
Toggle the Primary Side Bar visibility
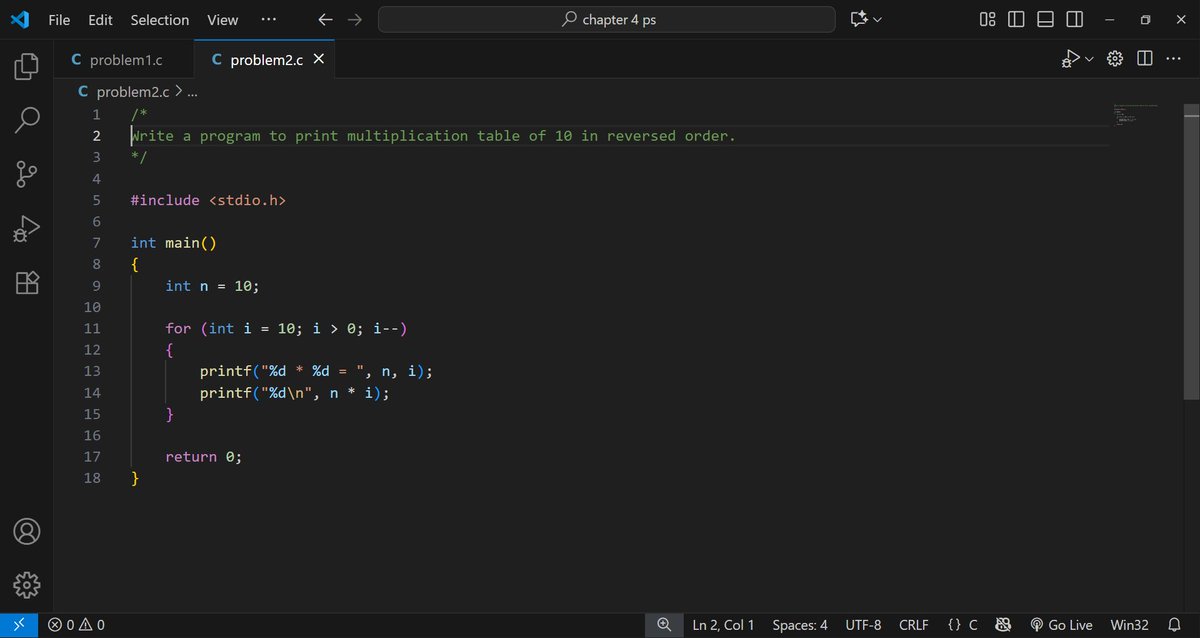pos(1016,19)
